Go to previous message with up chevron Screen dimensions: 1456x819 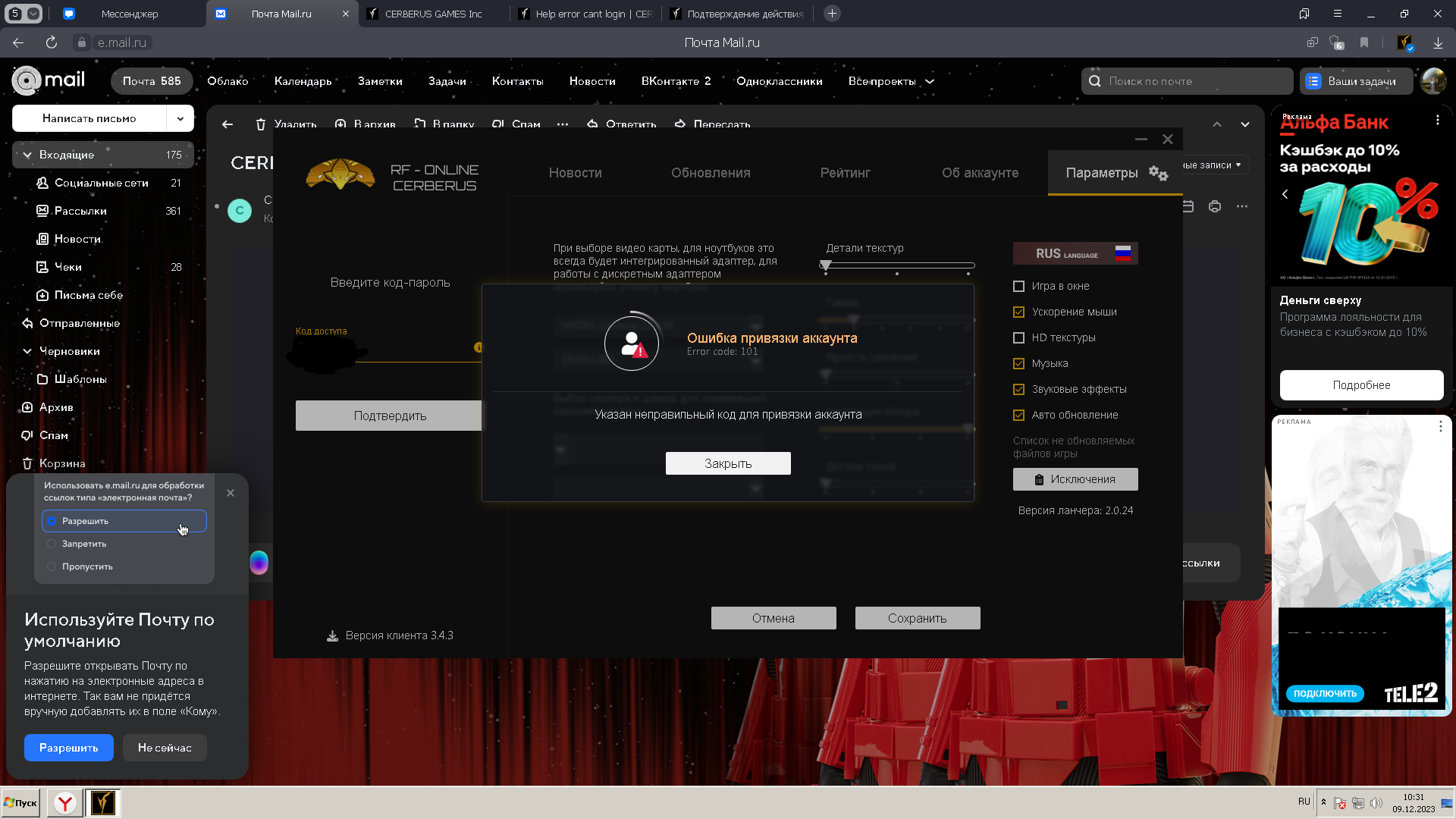[1217, 124]
